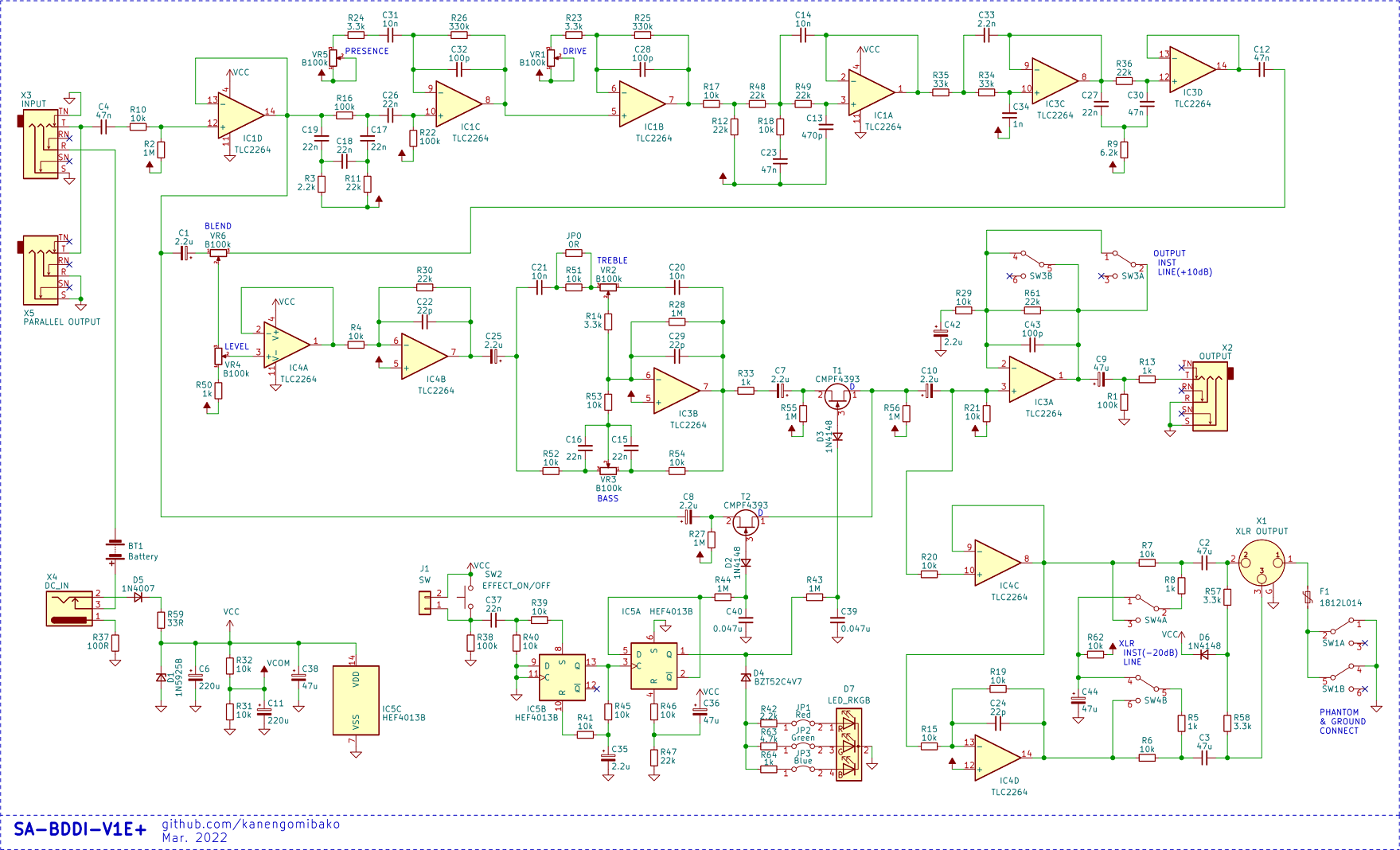Click the XLR OUTPUT label
The width and height of the screenshot is (1400, 850).
click(1262, 531)
